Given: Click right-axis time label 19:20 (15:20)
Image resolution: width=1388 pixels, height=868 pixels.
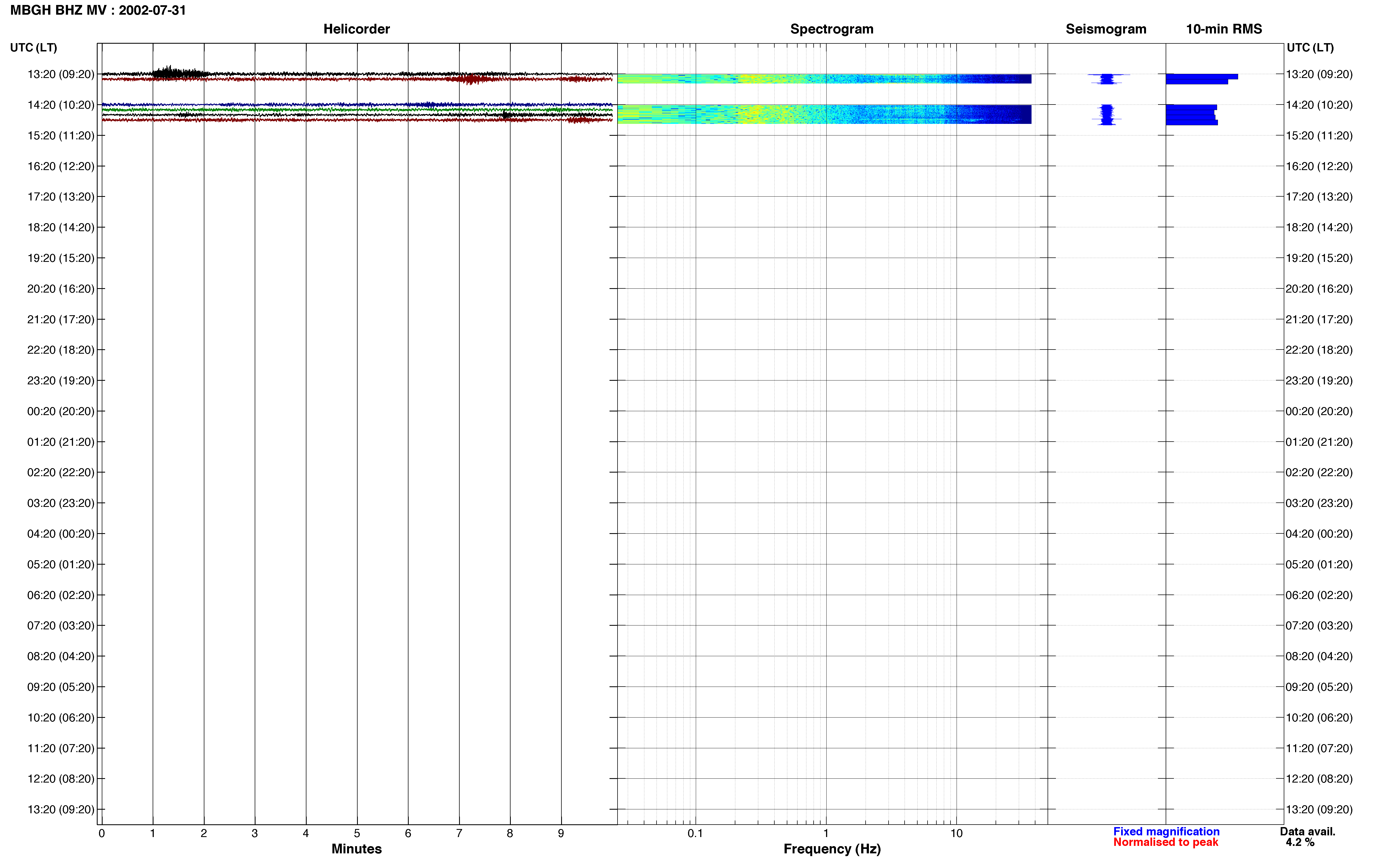Looking at the screenshot, I should [1319, 258].
